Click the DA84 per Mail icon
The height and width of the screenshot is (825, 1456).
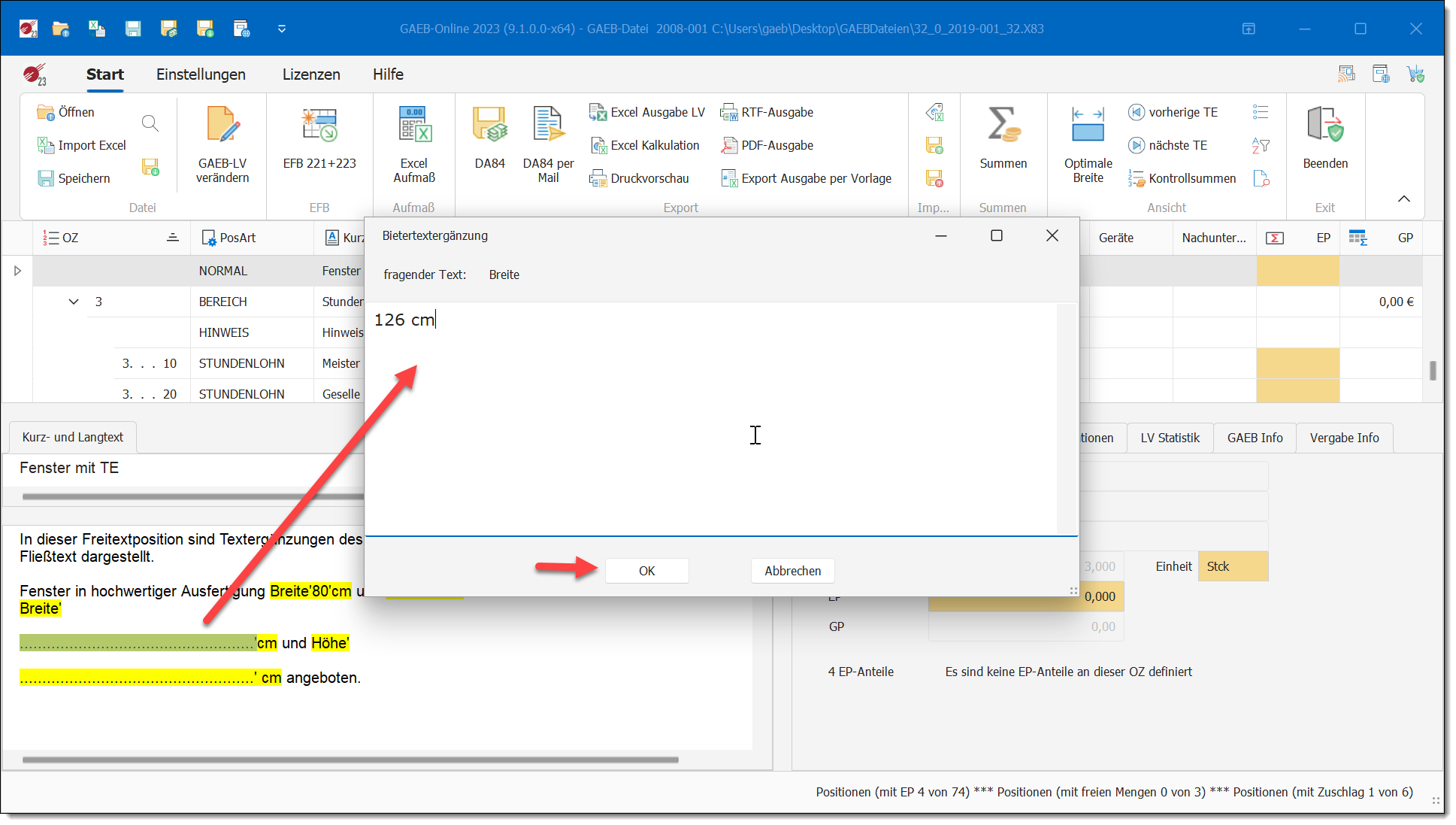click(548, 126)
